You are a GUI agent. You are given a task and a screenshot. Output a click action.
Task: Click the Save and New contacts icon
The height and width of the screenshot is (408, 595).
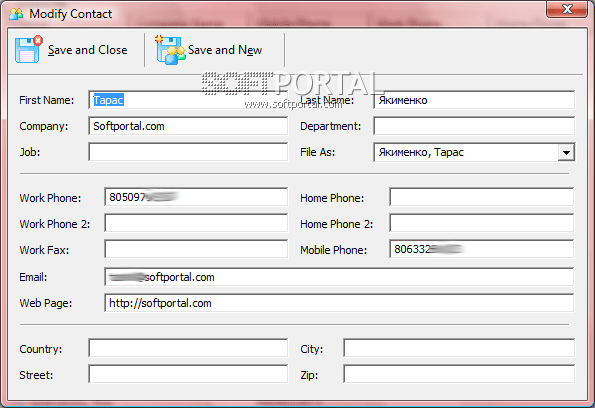[x=170, y=50]
